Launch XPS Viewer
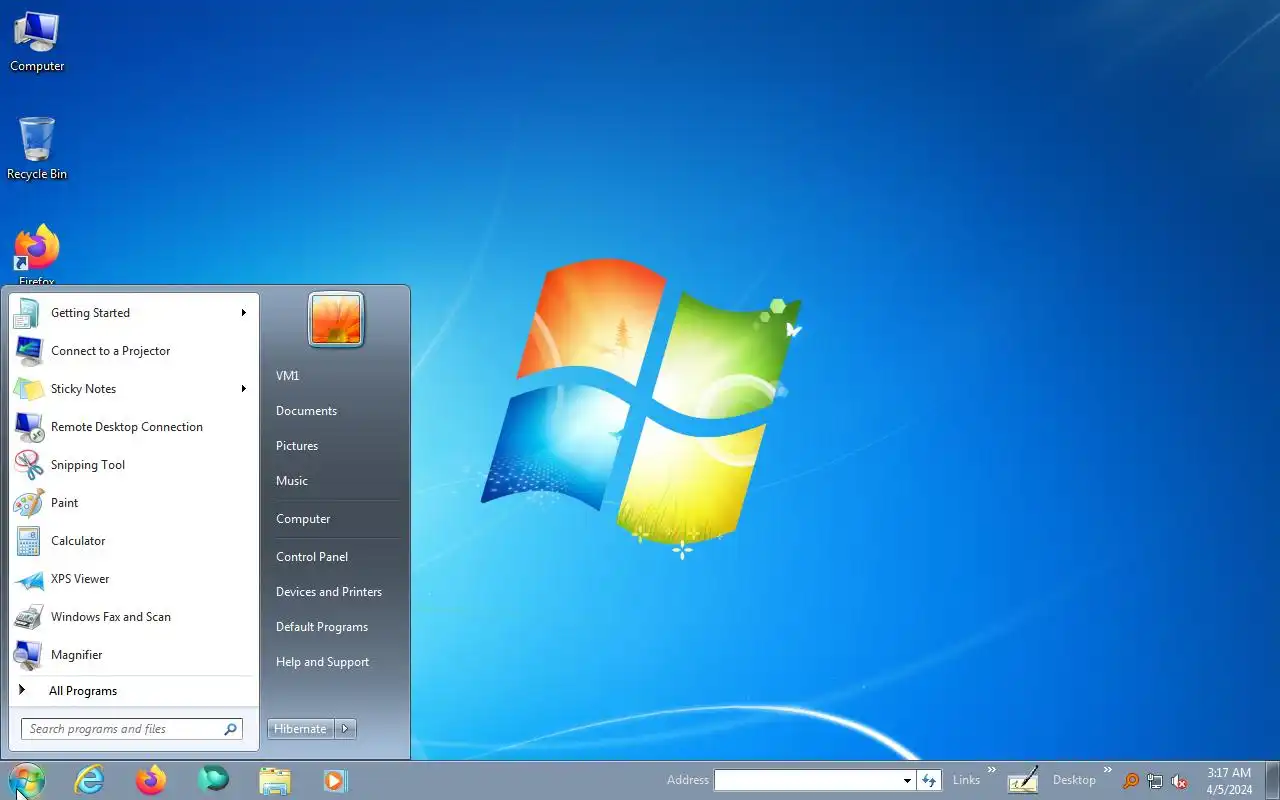 (x=134, y=579)
